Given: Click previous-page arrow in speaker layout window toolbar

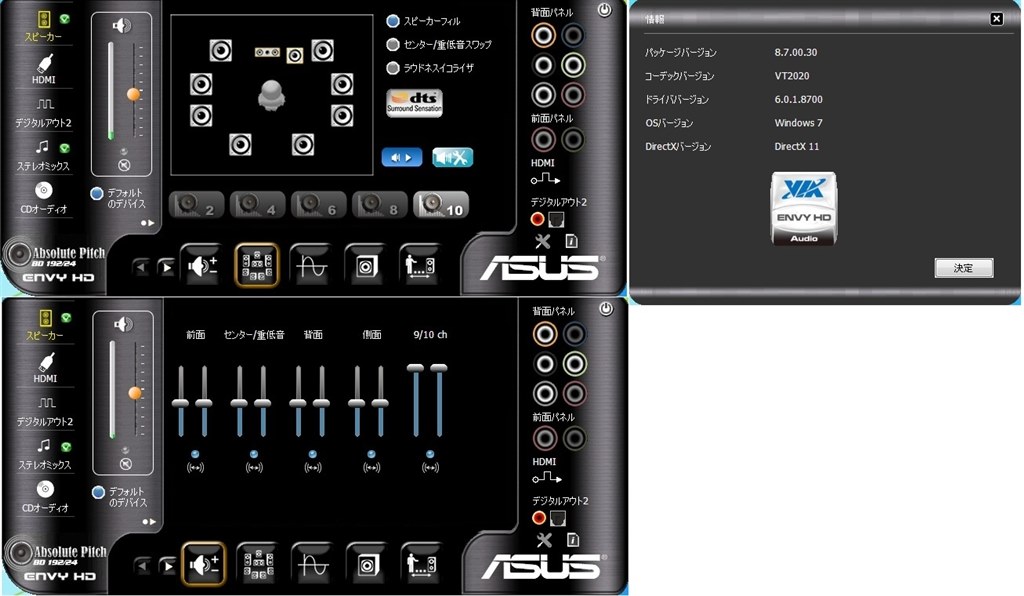Looking at the screenshot, I should 141,267.
